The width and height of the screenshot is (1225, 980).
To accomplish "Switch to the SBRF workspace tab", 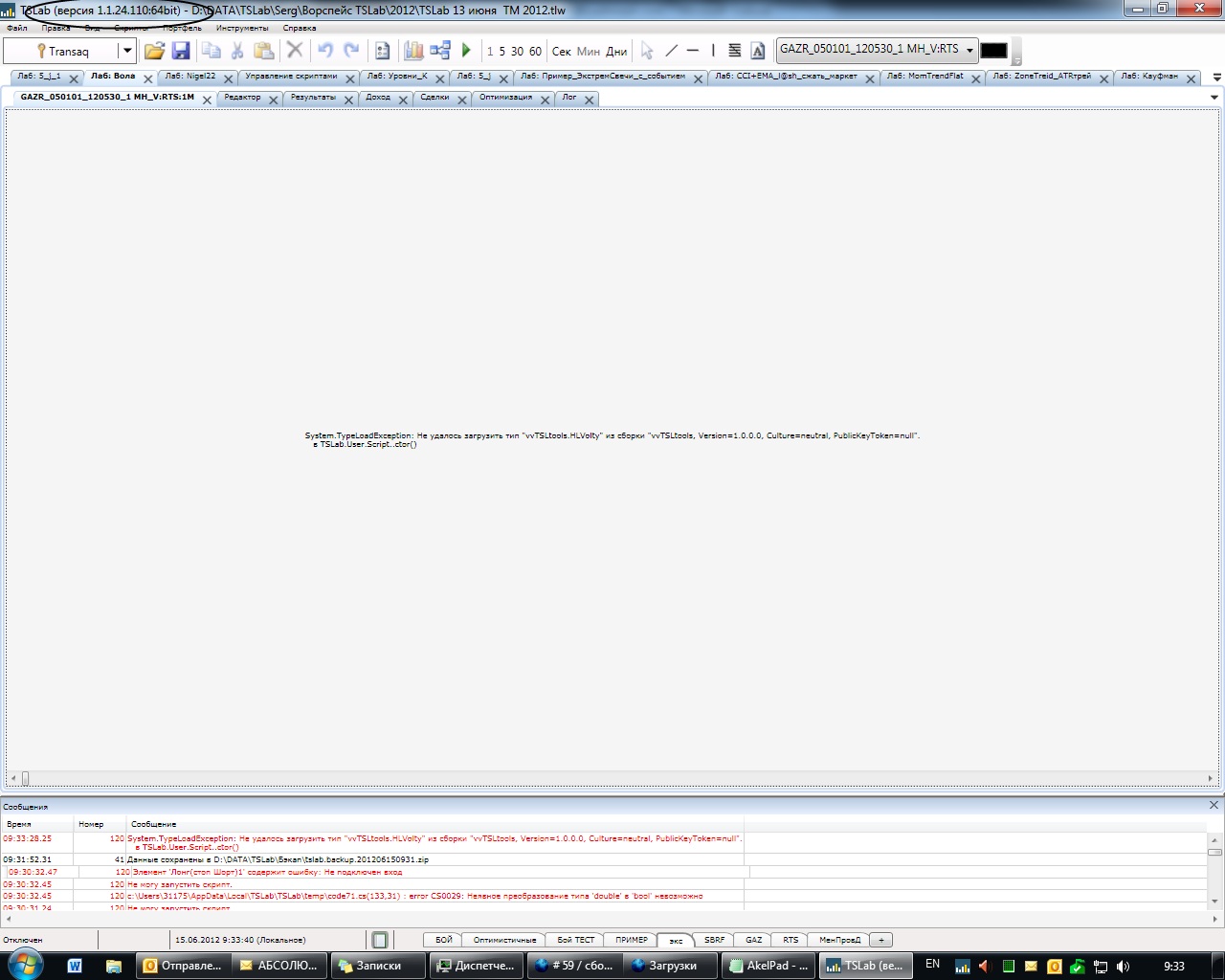I will pyautogui.click(x=715, y=940).
